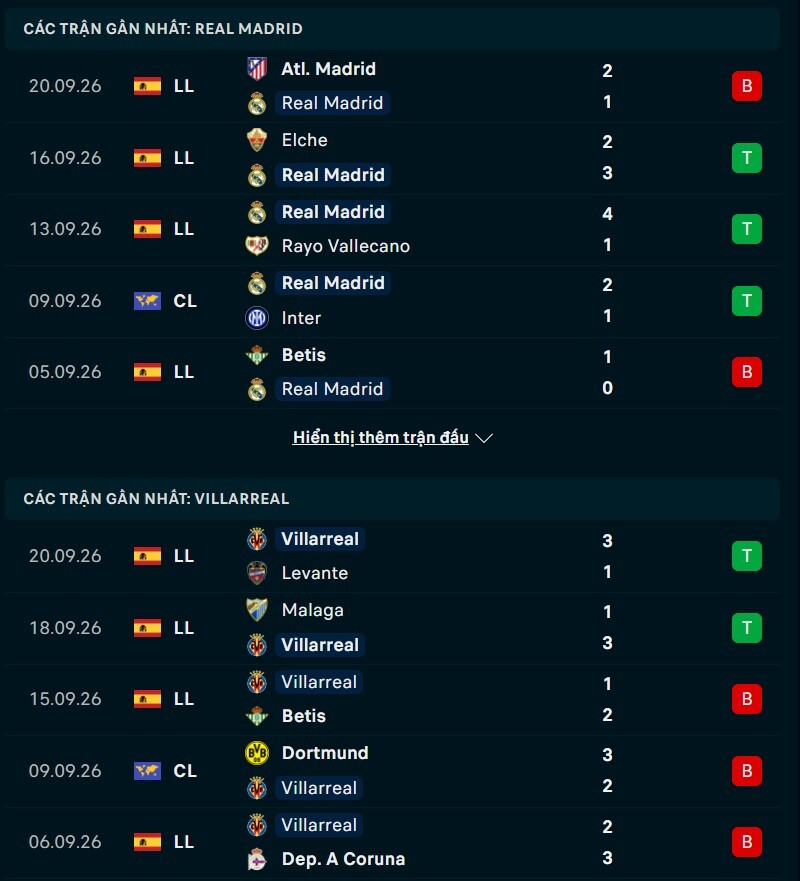Open Rayo Vallecano team name link
This screenshot has width=800, height=881.
[x=346, y=246]
